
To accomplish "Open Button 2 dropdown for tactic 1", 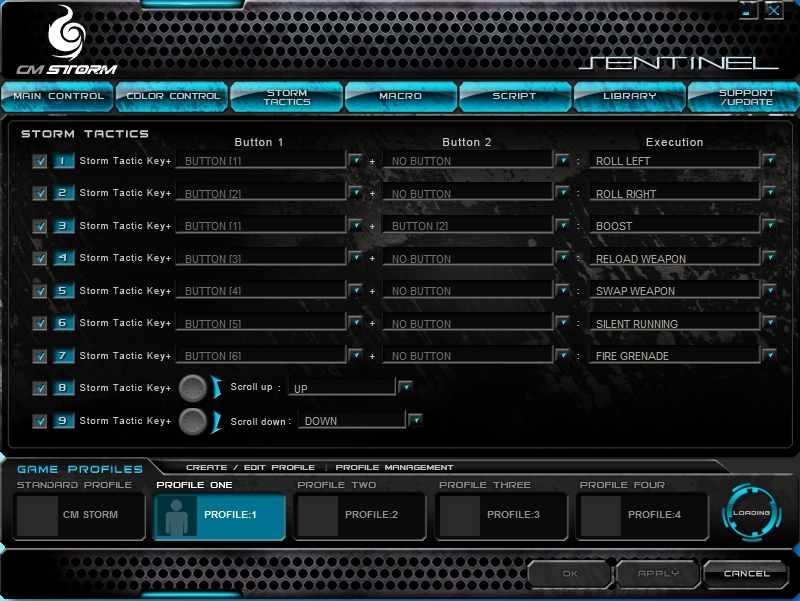I will (562, 160).
